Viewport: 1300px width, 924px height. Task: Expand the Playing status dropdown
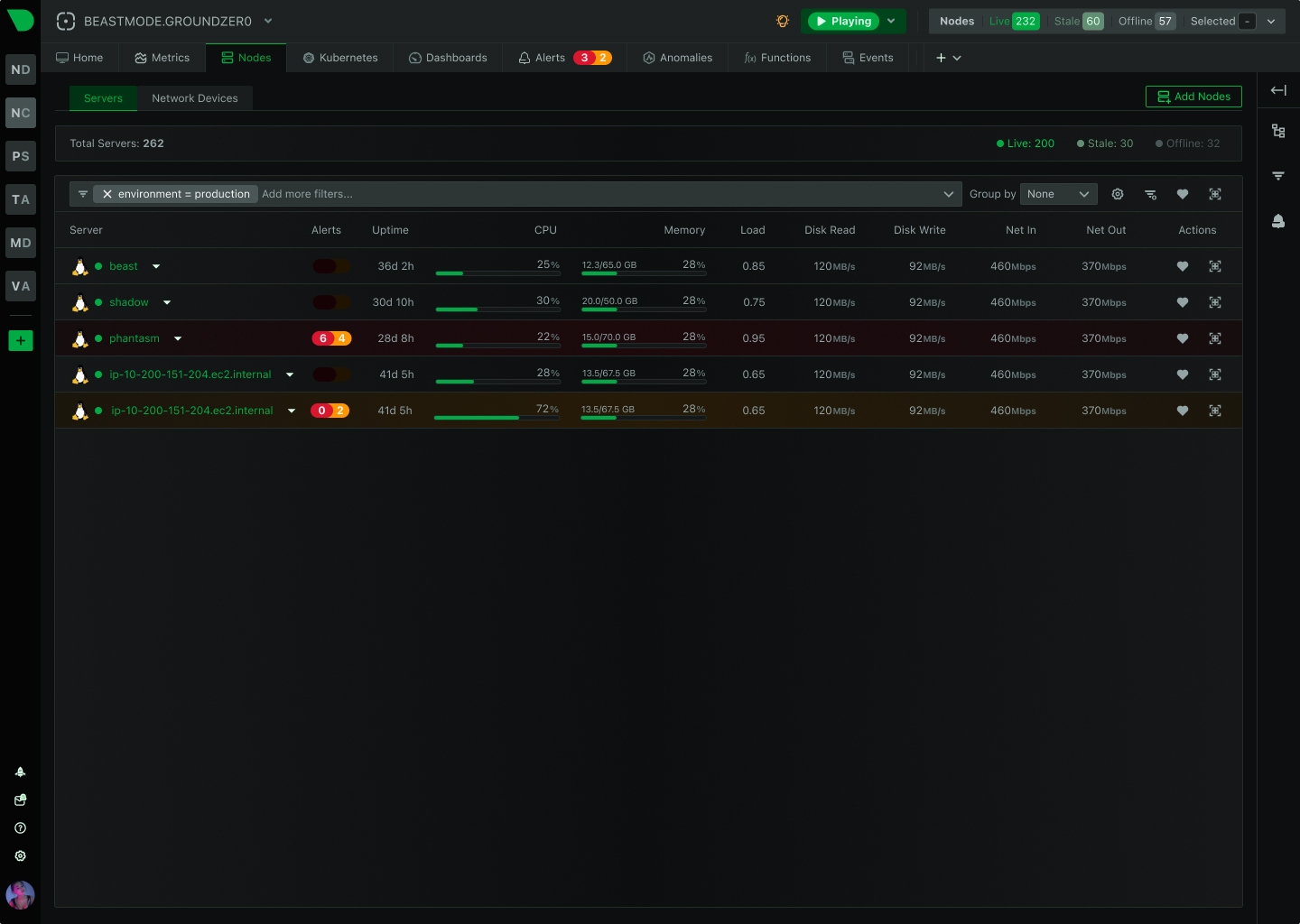point(891,20)
